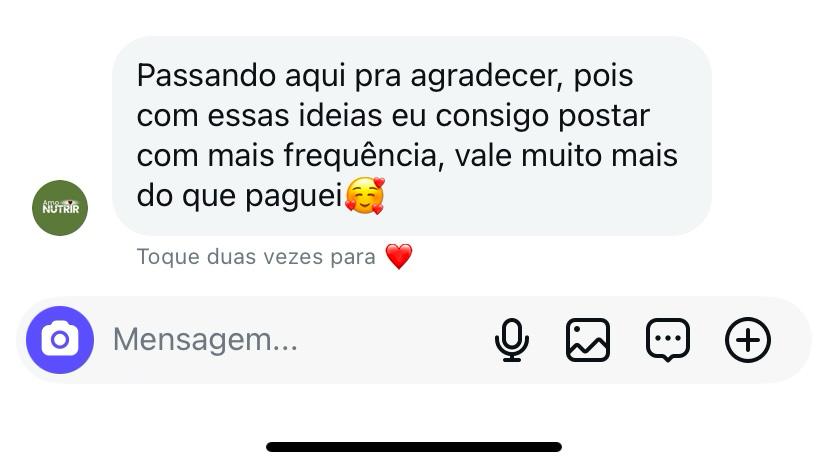Viewport: 828px width, 468px height.
Task: Click the 'Amo Nutrir' logo text on avatar
Action: pos(60,207)
